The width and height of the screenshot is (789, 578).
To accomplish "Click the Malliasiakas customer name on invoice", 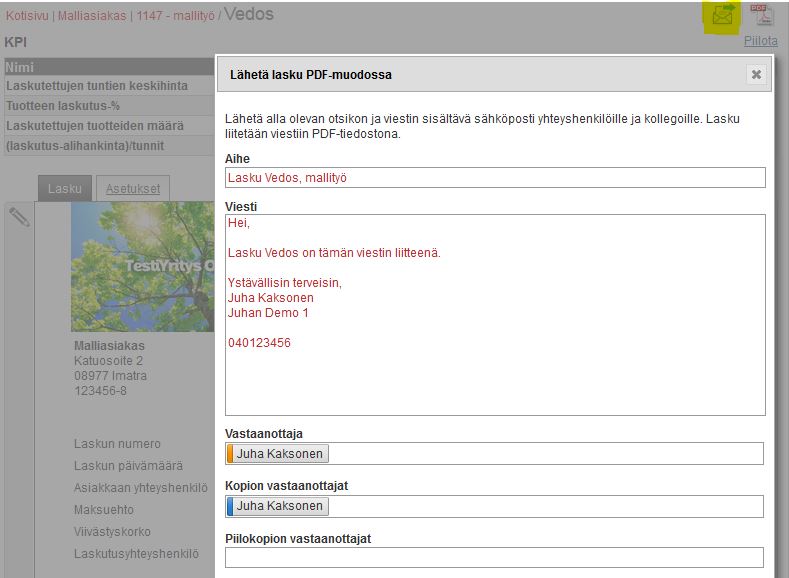I will coord(109,346).
